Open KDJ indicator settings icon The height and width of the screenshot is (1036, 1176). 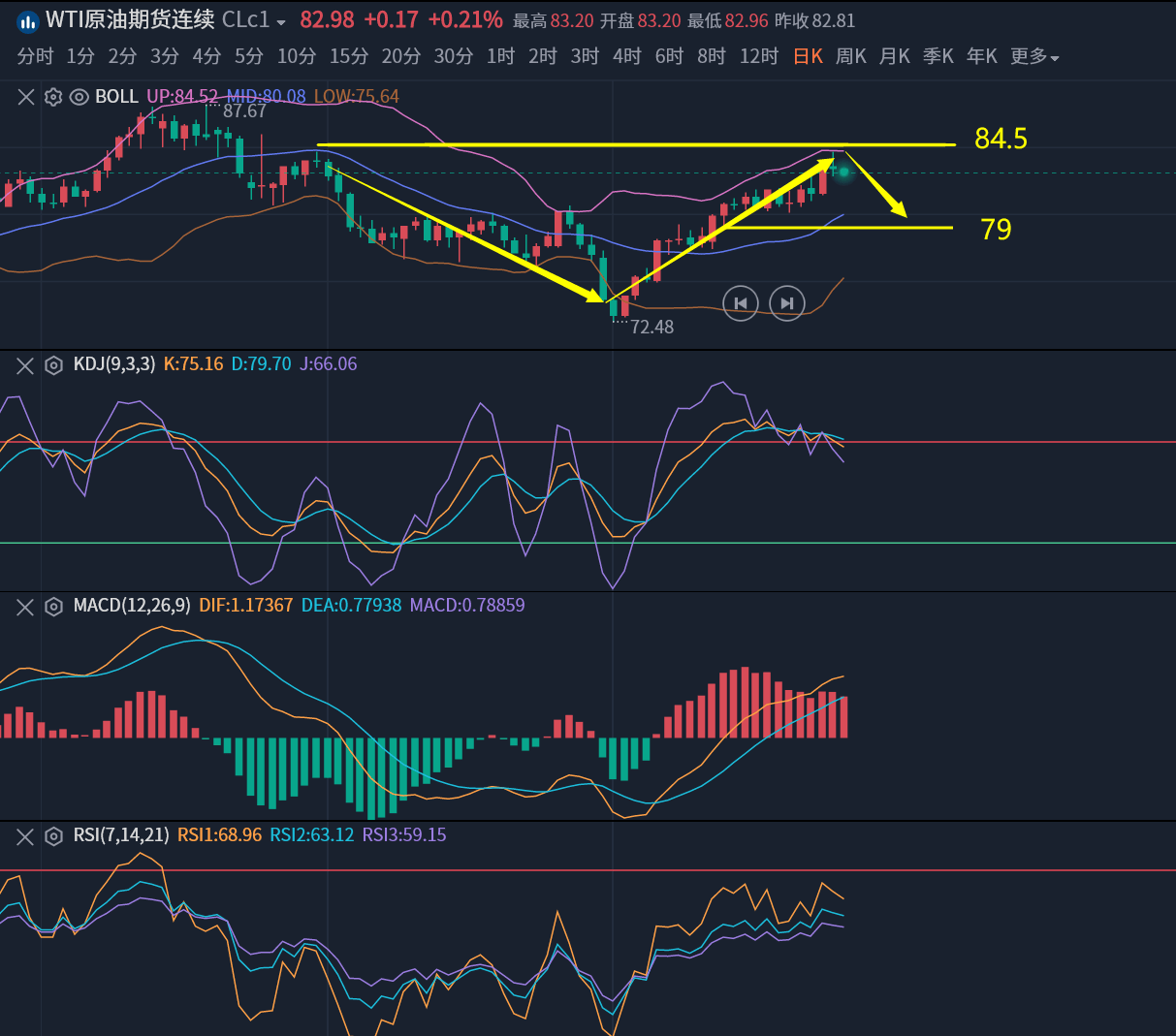[x=54, y=365]
